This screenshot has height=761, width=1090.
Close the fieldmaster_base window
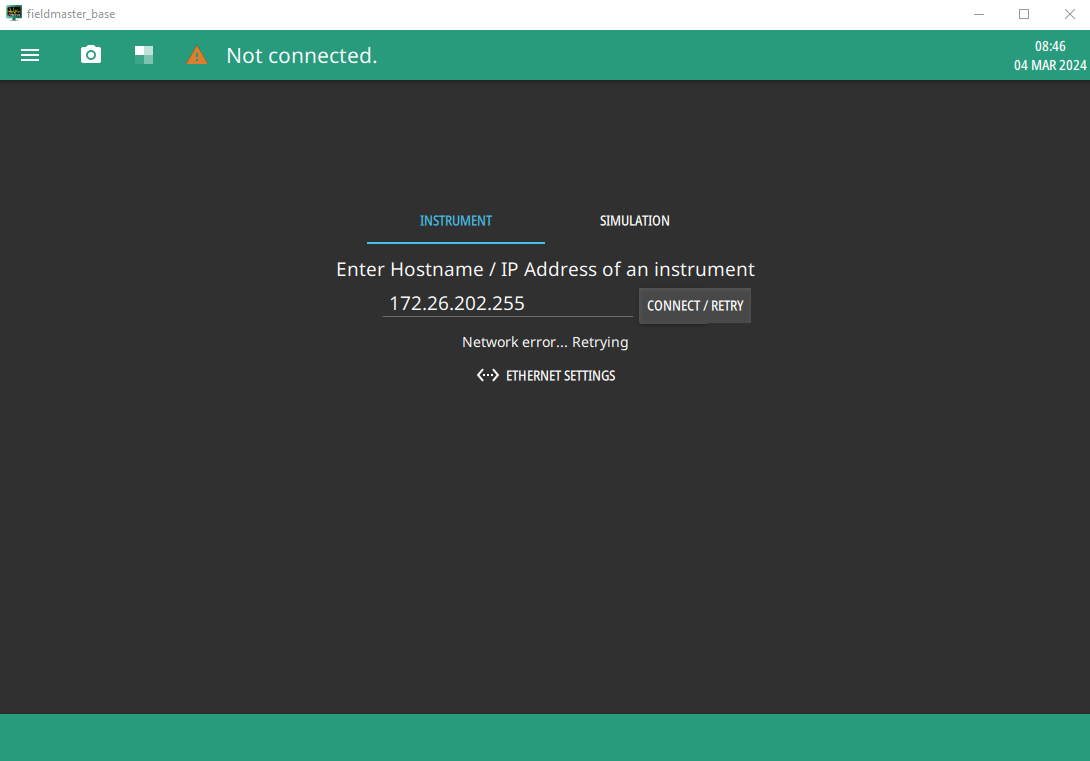click(1068, 14)
